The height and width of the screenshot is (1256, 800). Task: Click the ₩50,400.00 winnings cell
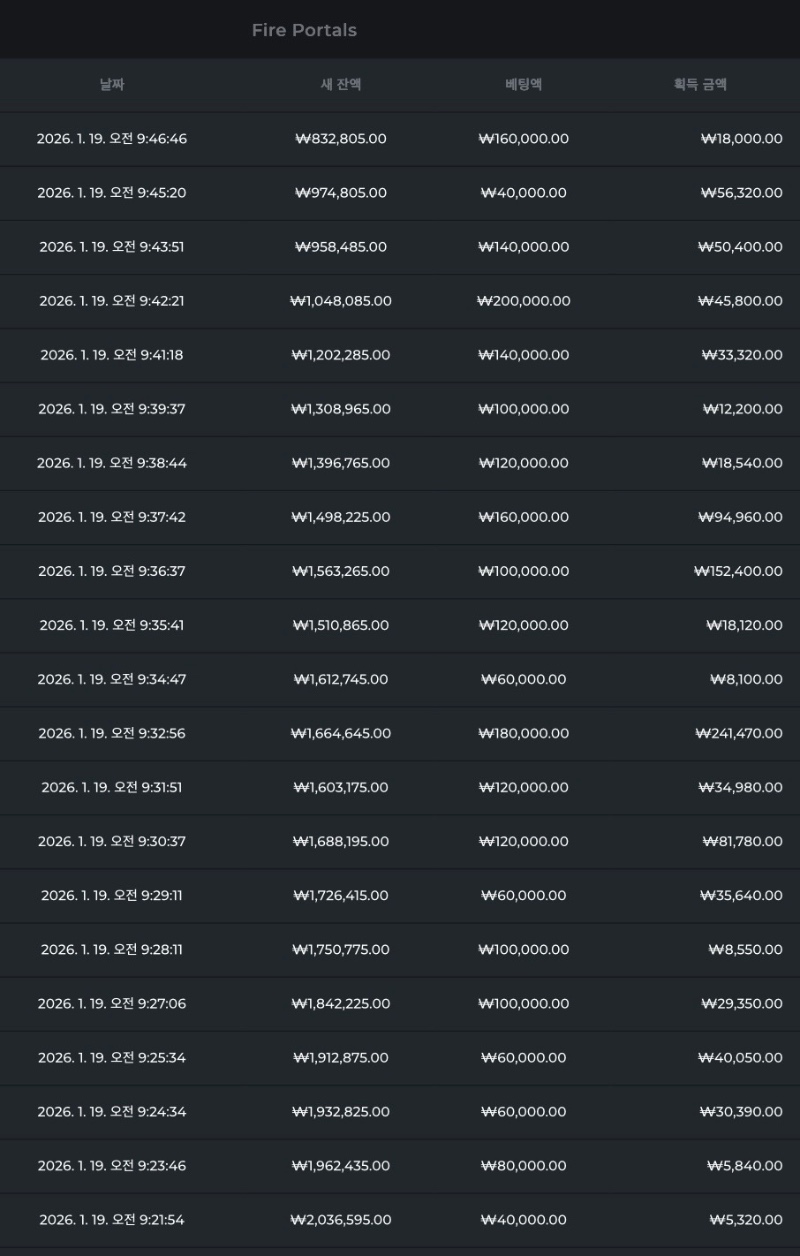[741, 247]
